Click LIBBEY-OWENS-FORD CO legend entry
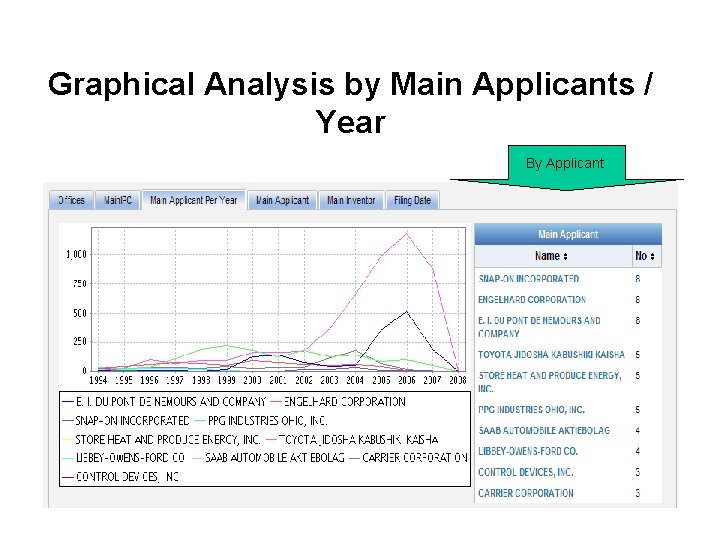This screenshot has width=720, height=540. (x=123, y=458)
